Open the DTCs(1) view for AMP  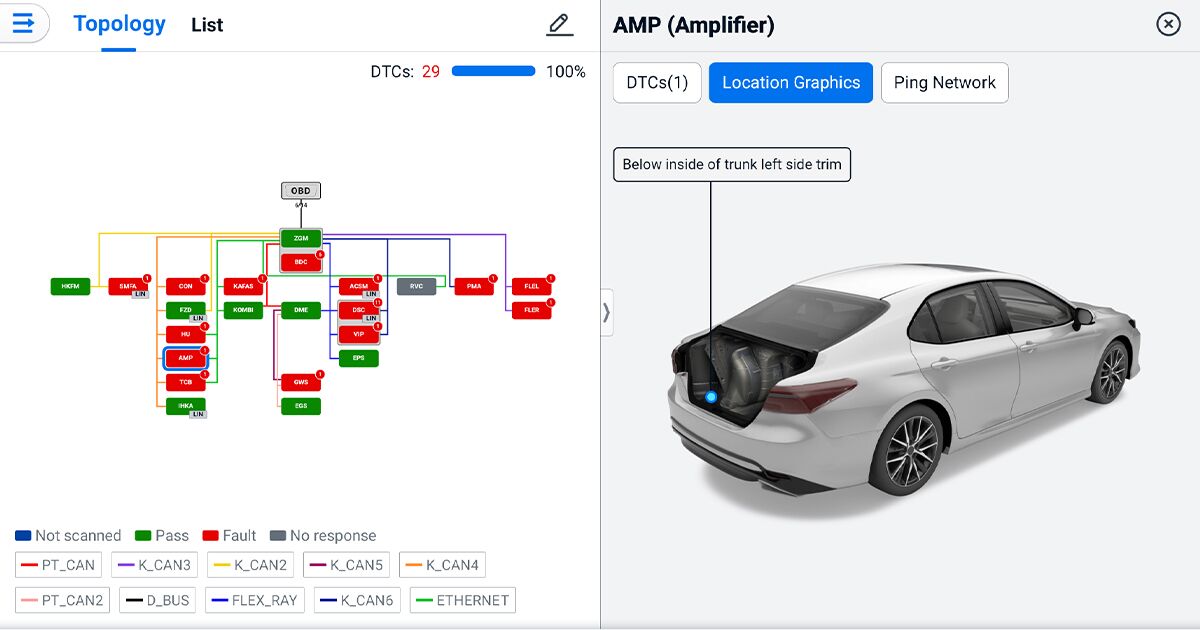(657, 83)
